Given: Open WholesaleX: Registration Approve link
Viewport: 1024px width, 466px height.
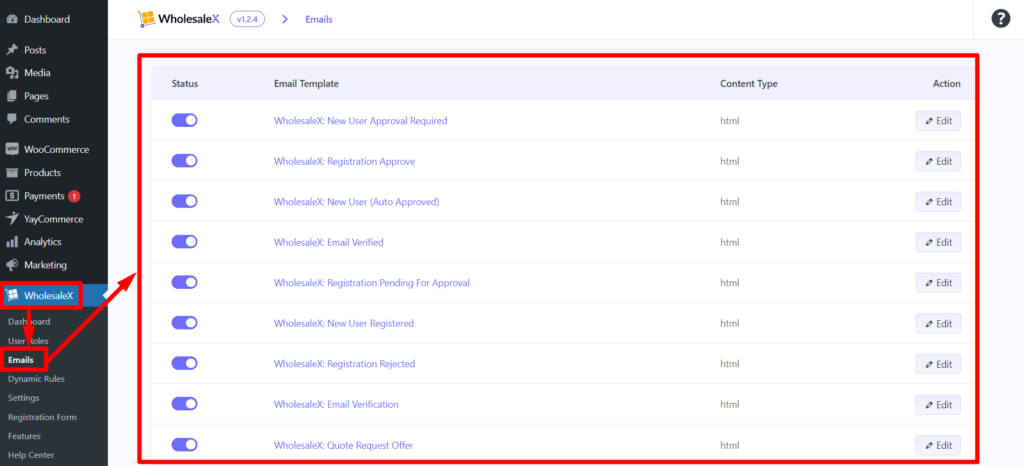Looking at the screenshot, I should (344, 161).
